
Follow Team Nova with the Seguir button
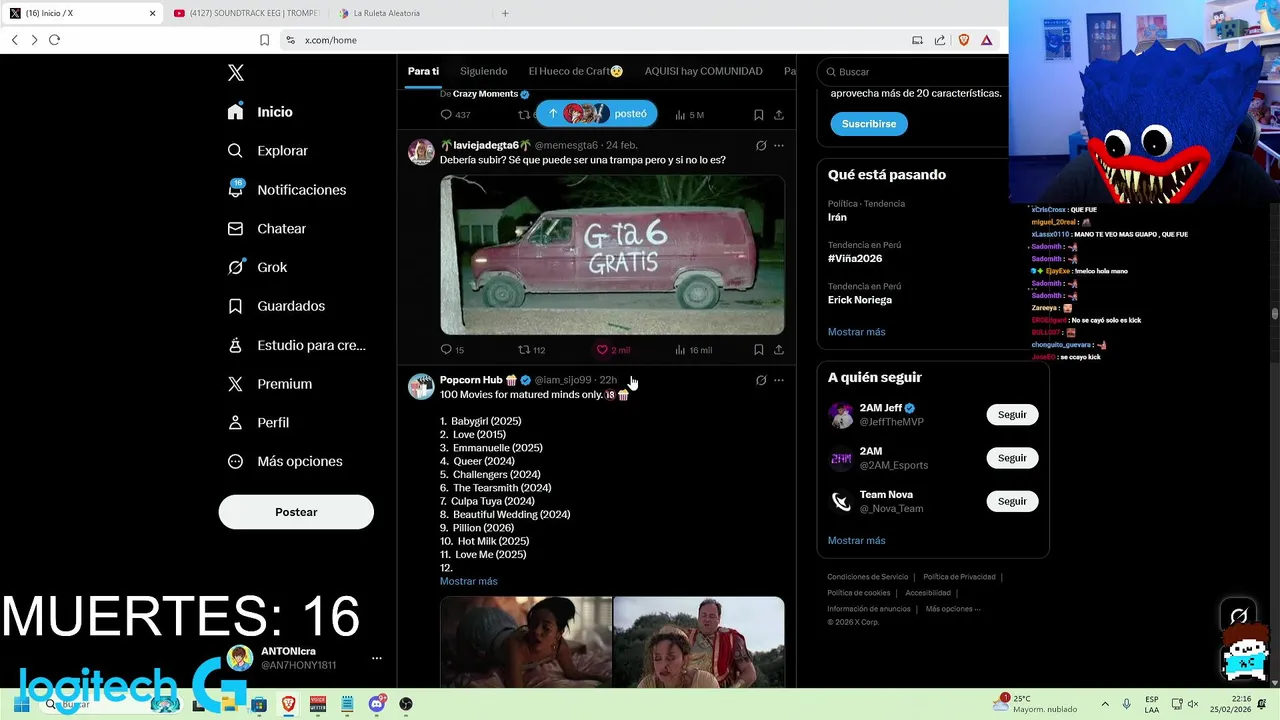pos(1012,501)
